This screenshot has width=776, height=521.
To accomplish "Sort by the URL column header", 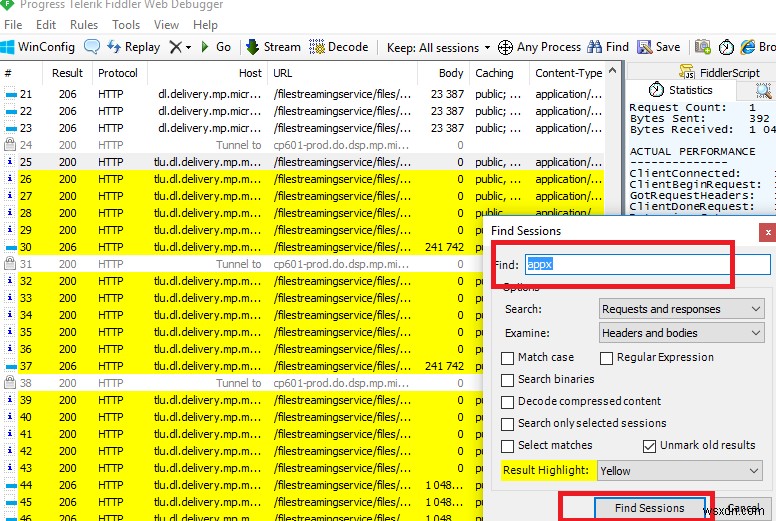I will 342,73.
